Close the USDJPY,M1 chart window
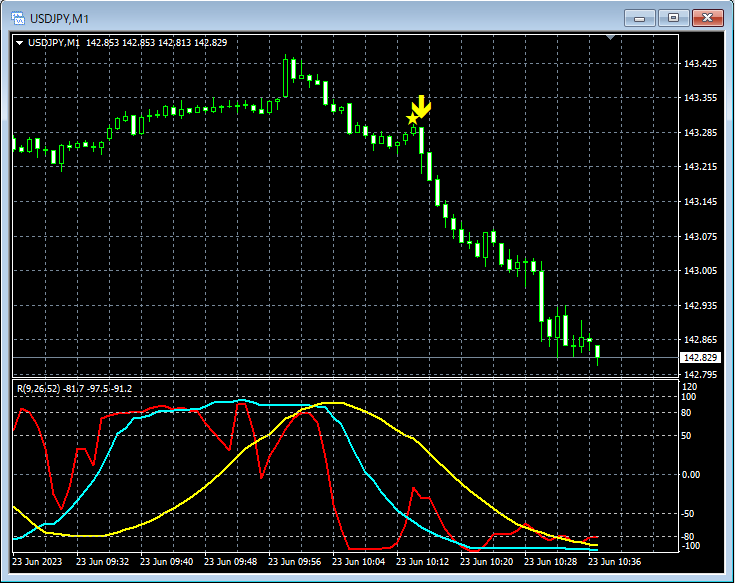 pyautogui.click(x=707, y=18)
